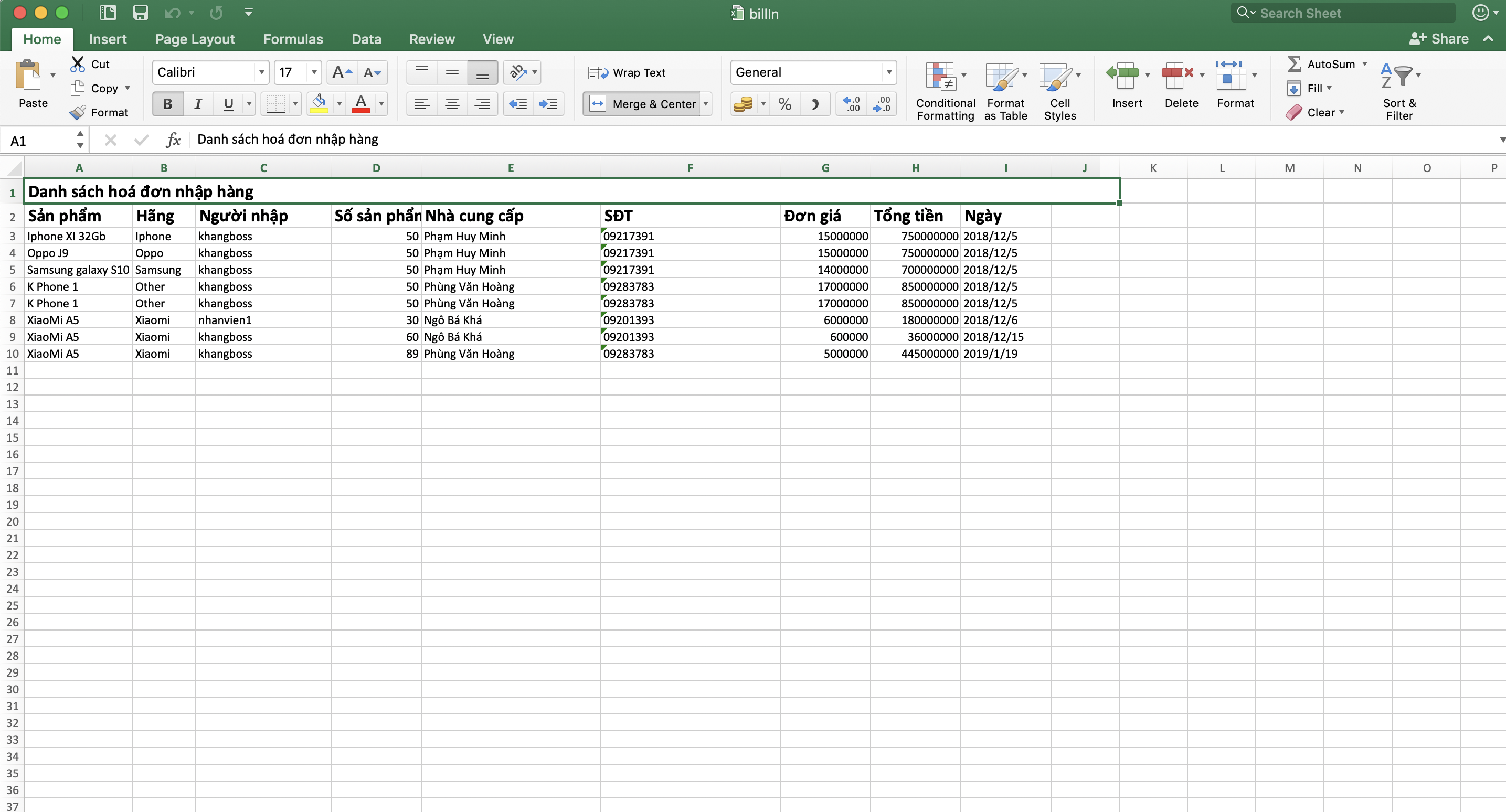The height and width of the screenshot is (812, 1506).
Task: Click the Delete cells icon
Action: (x=1177, y=76)
